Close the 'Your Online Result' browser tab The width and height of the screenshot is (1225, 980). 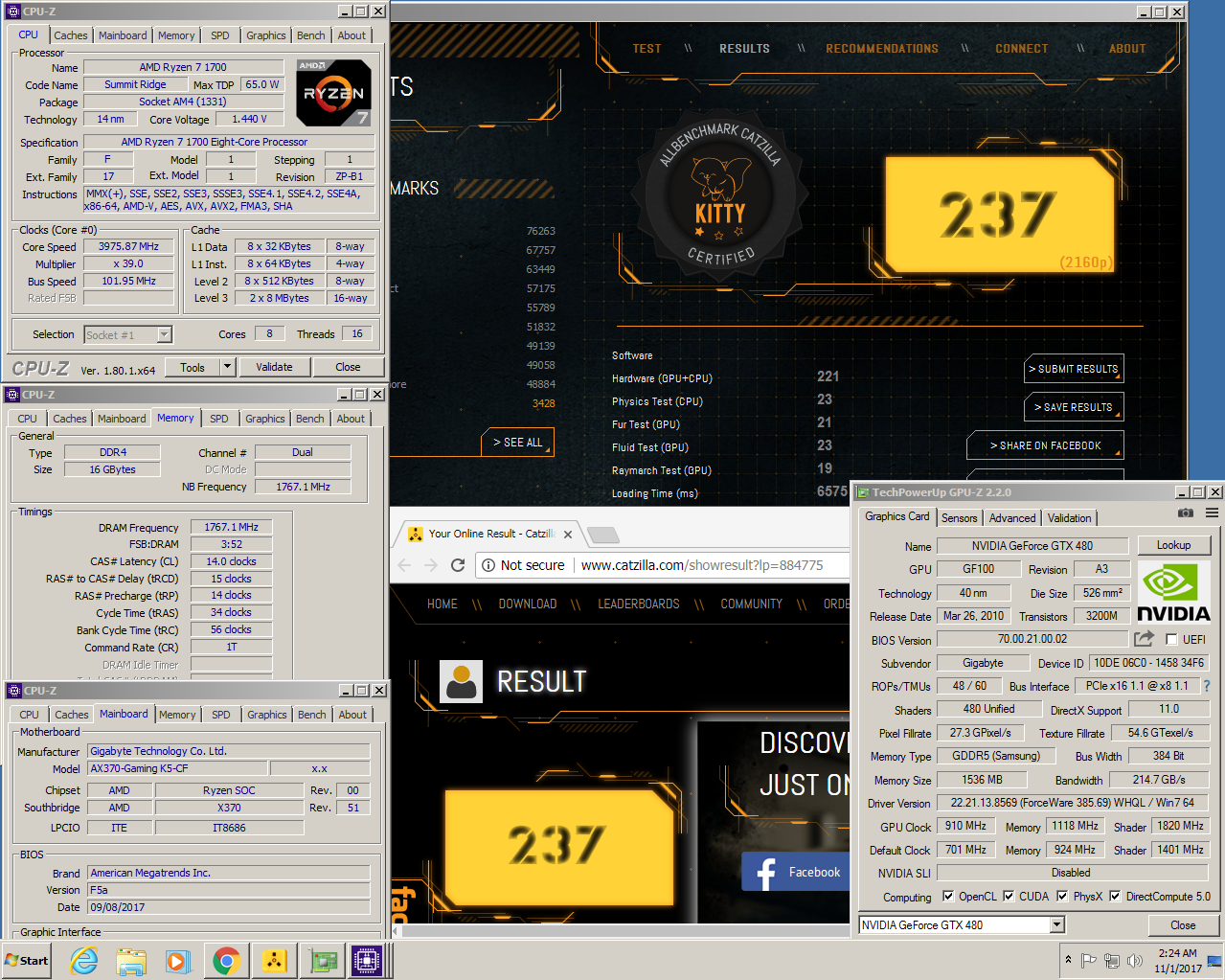568,535
